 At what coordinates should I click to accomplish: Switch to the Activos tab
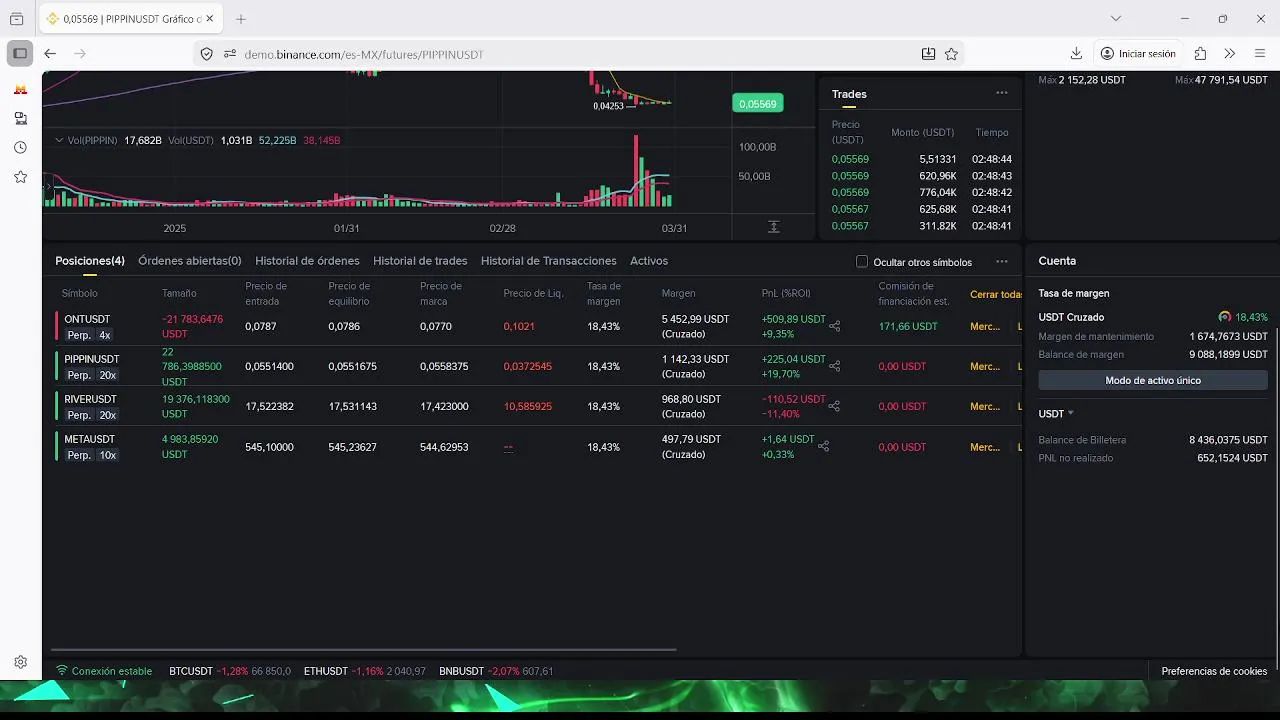(649, 261)
